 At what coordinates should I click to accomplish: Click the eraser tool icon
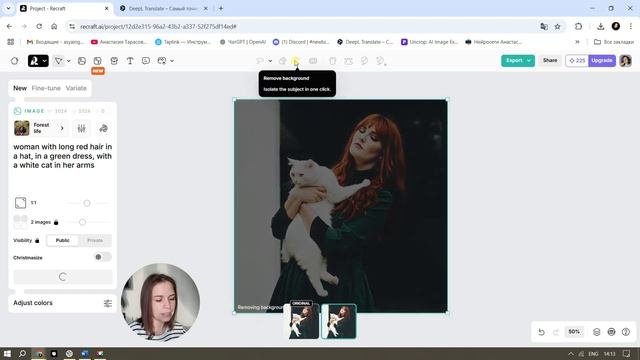[x=282, y=61]
